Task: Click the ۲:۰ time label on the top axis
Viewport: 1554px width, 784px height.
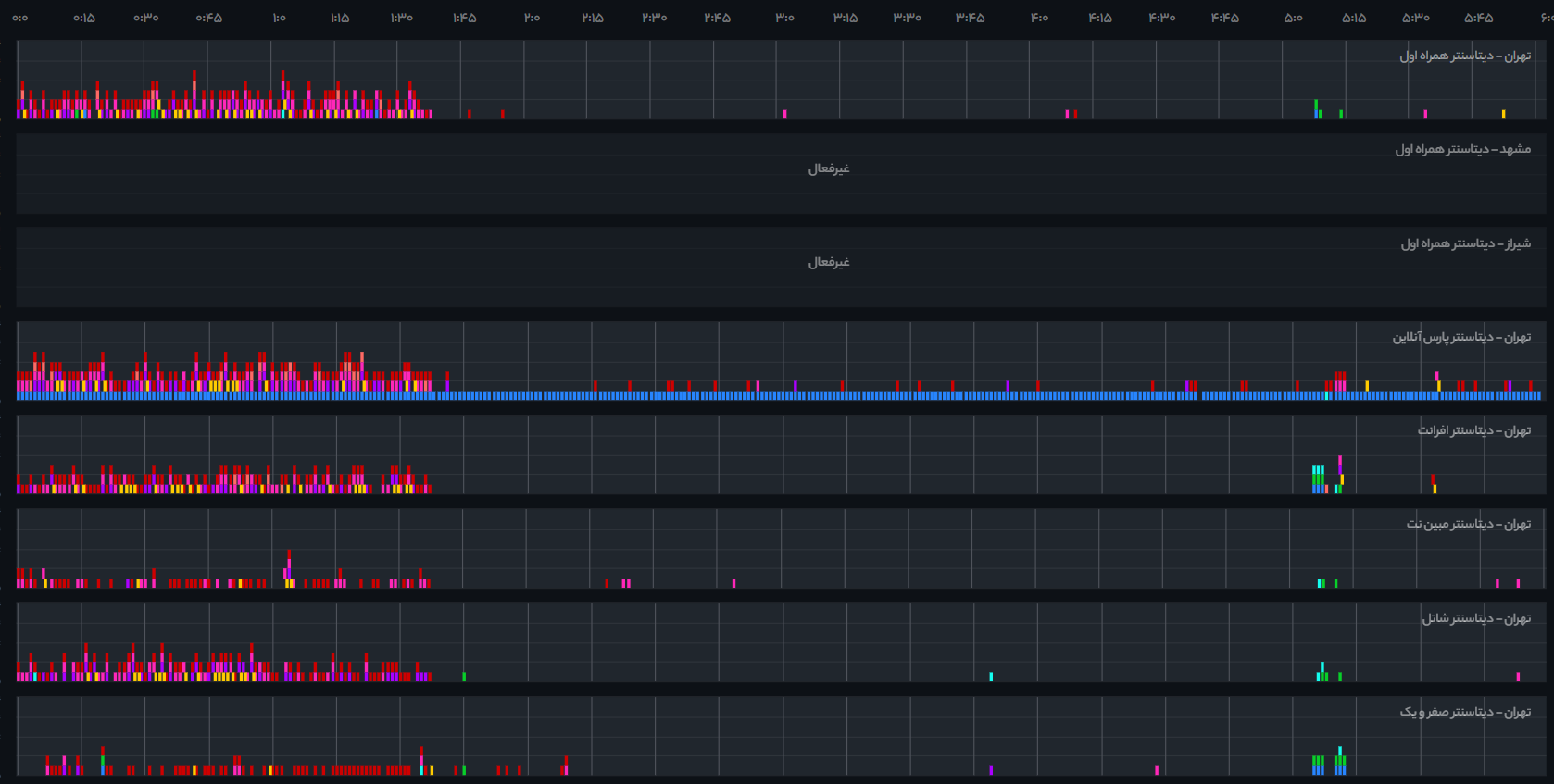Action: [532, 19]
